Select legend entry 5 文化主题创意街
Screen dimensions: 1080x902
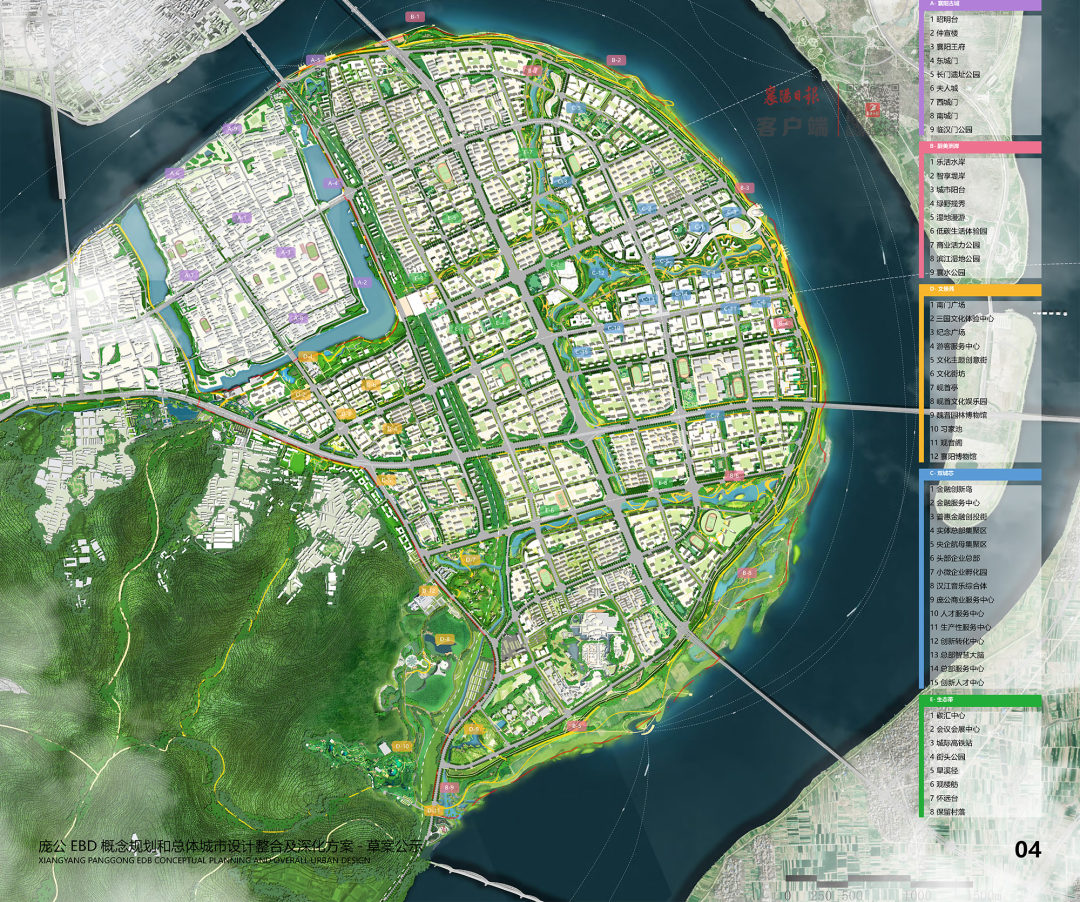pyautogui.click(x=958, y=360)
